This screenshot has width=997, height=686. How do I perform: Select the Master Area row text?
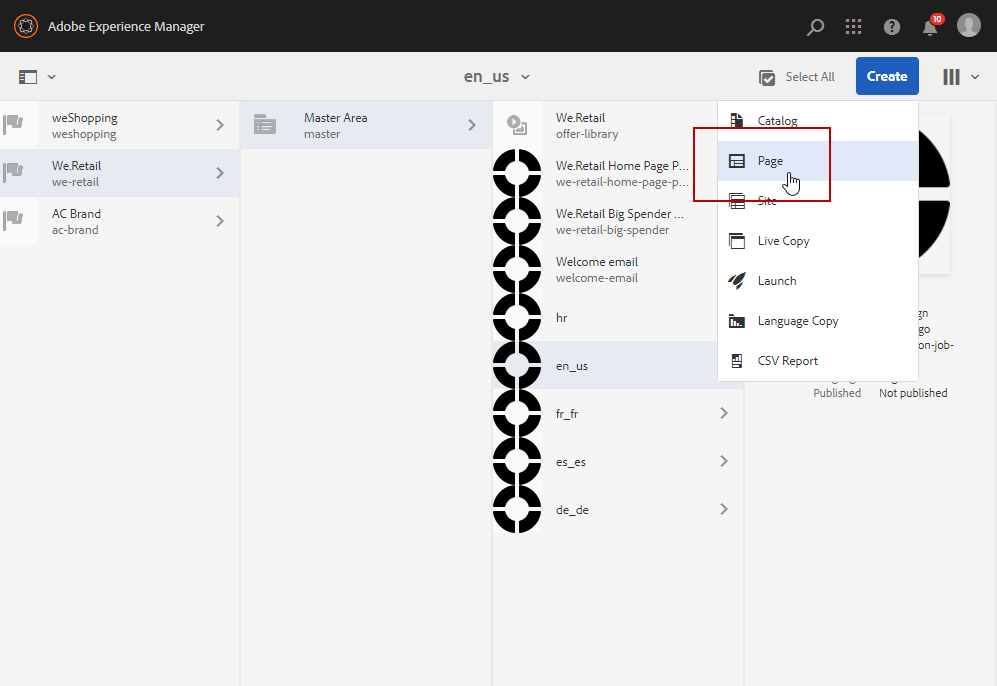[x=335, y=126]
